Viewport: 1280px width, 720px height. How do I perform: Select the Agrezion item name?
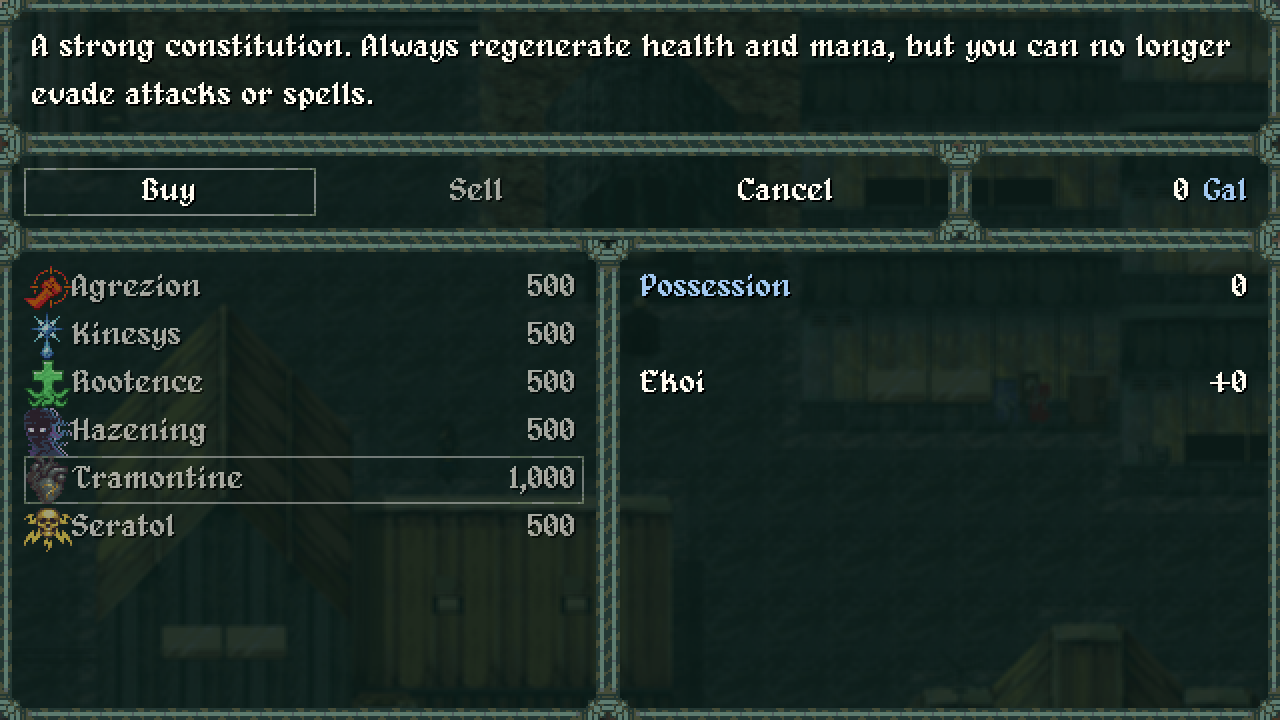136,287
